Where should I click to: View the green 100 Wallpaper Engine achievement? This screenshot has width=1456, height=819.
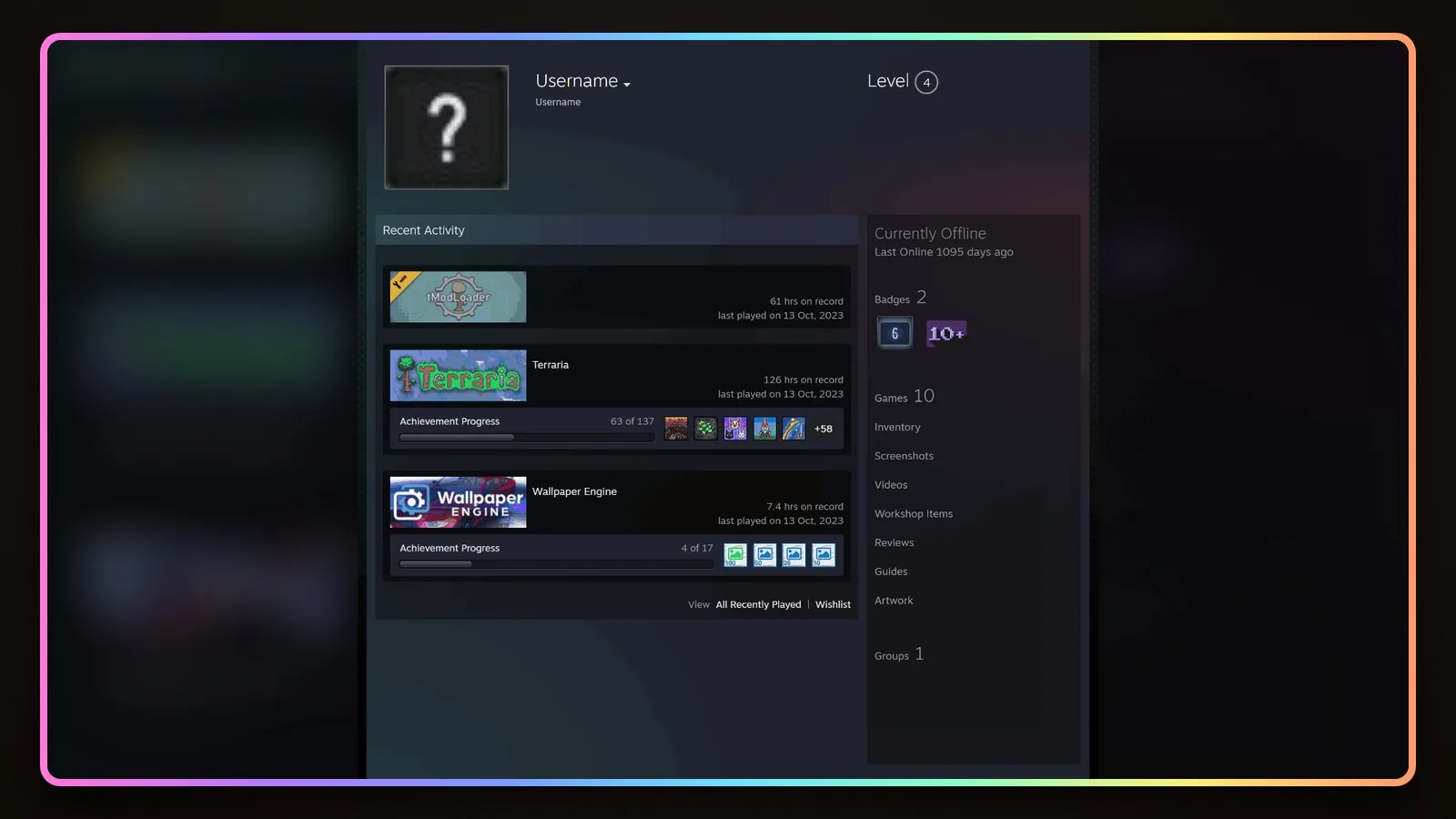point(735,555)
